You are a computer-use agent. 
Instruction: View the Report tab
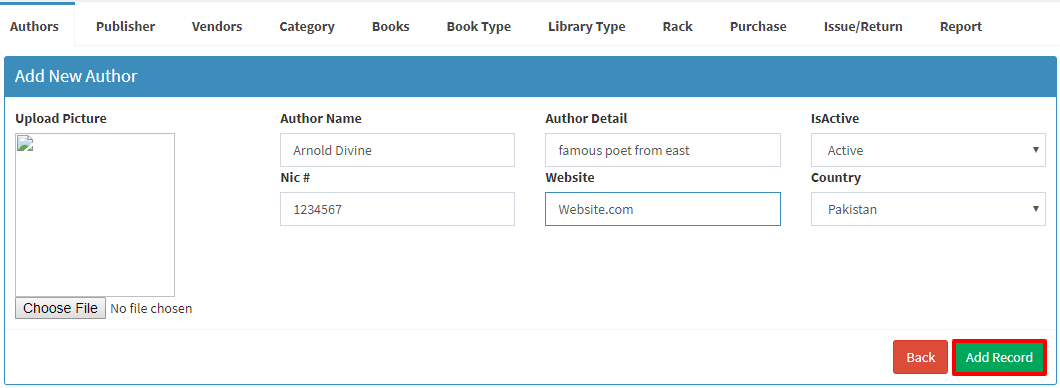click(961, 26)
